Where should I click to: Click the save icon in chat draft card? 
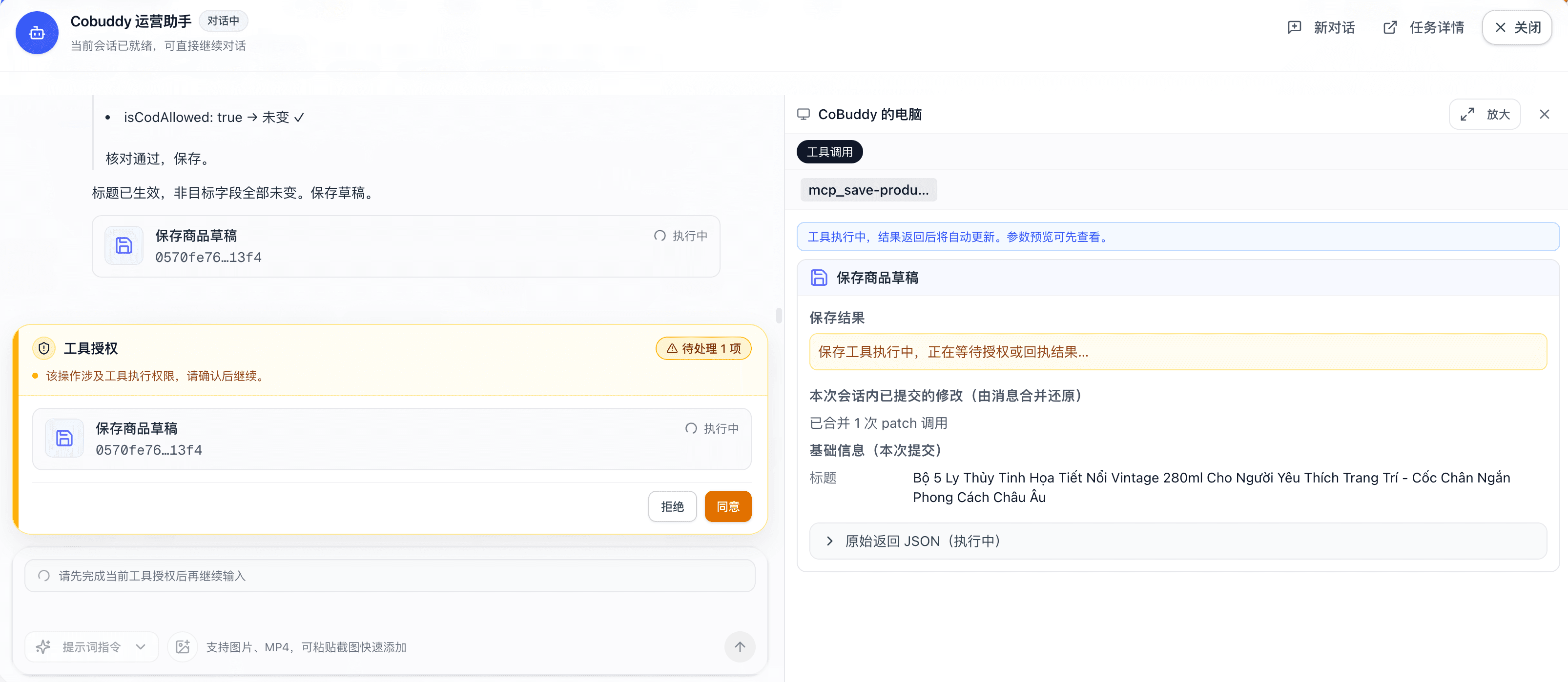click(124, 245)
